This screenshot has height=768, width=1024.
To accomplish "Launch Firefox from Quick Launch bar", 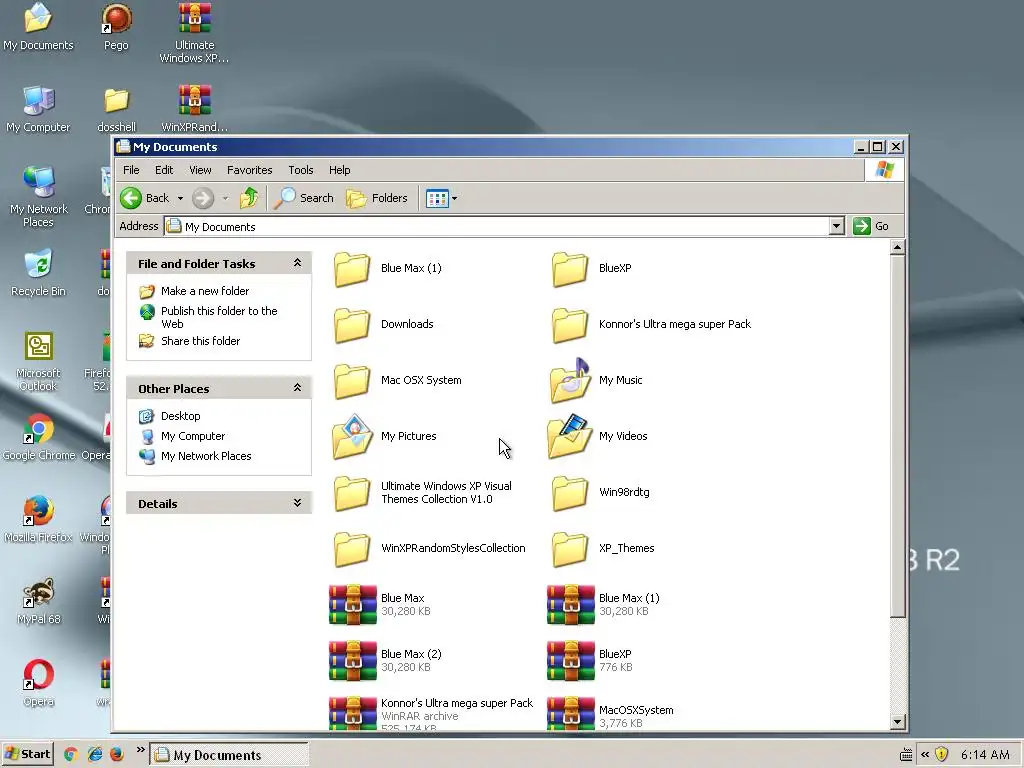I will pos(117,754).
